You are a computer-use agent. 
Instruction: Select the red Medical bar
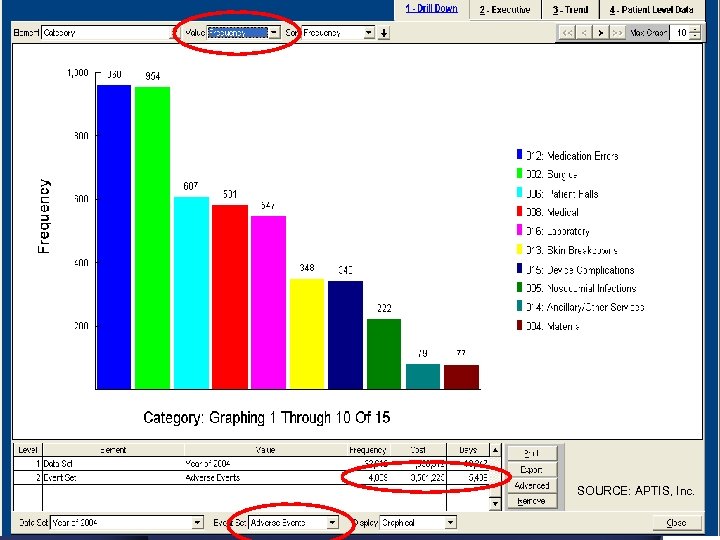[230, 297]
